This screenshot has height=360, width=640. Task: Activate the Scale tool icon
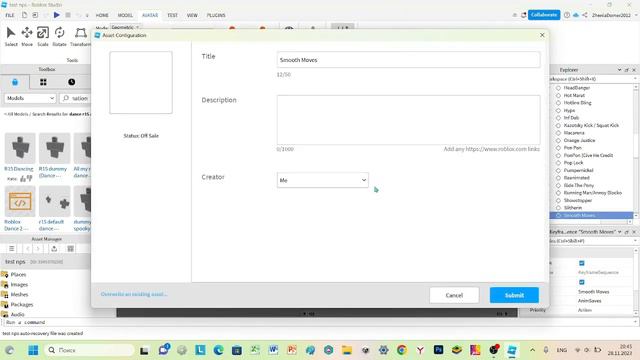[x=43, y=33]
